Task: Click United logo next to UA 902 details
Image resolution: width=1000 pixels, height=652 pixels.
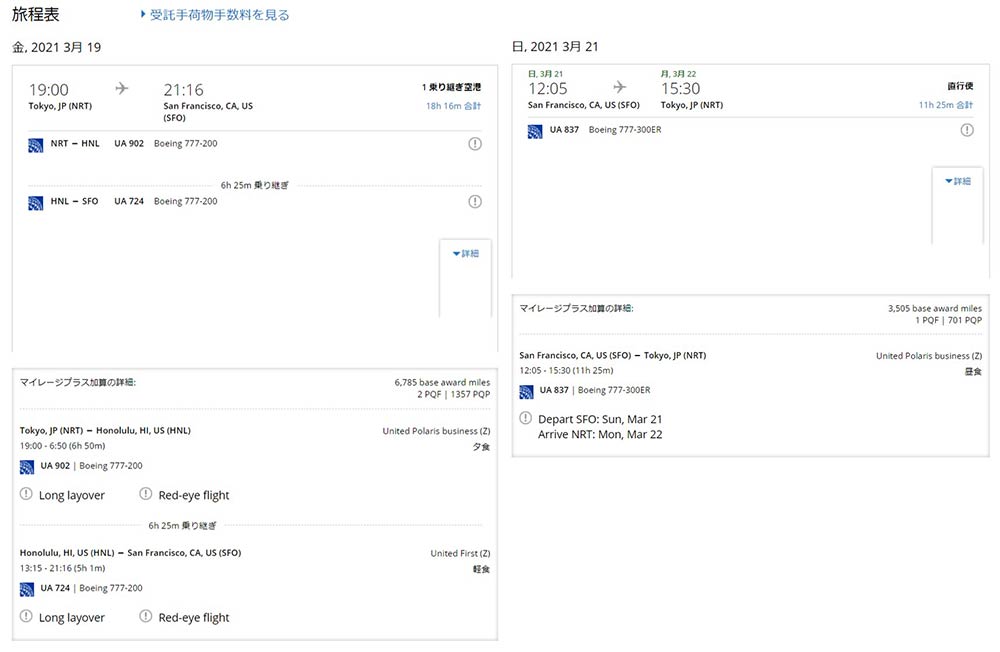Action: (x=27, y=467)
